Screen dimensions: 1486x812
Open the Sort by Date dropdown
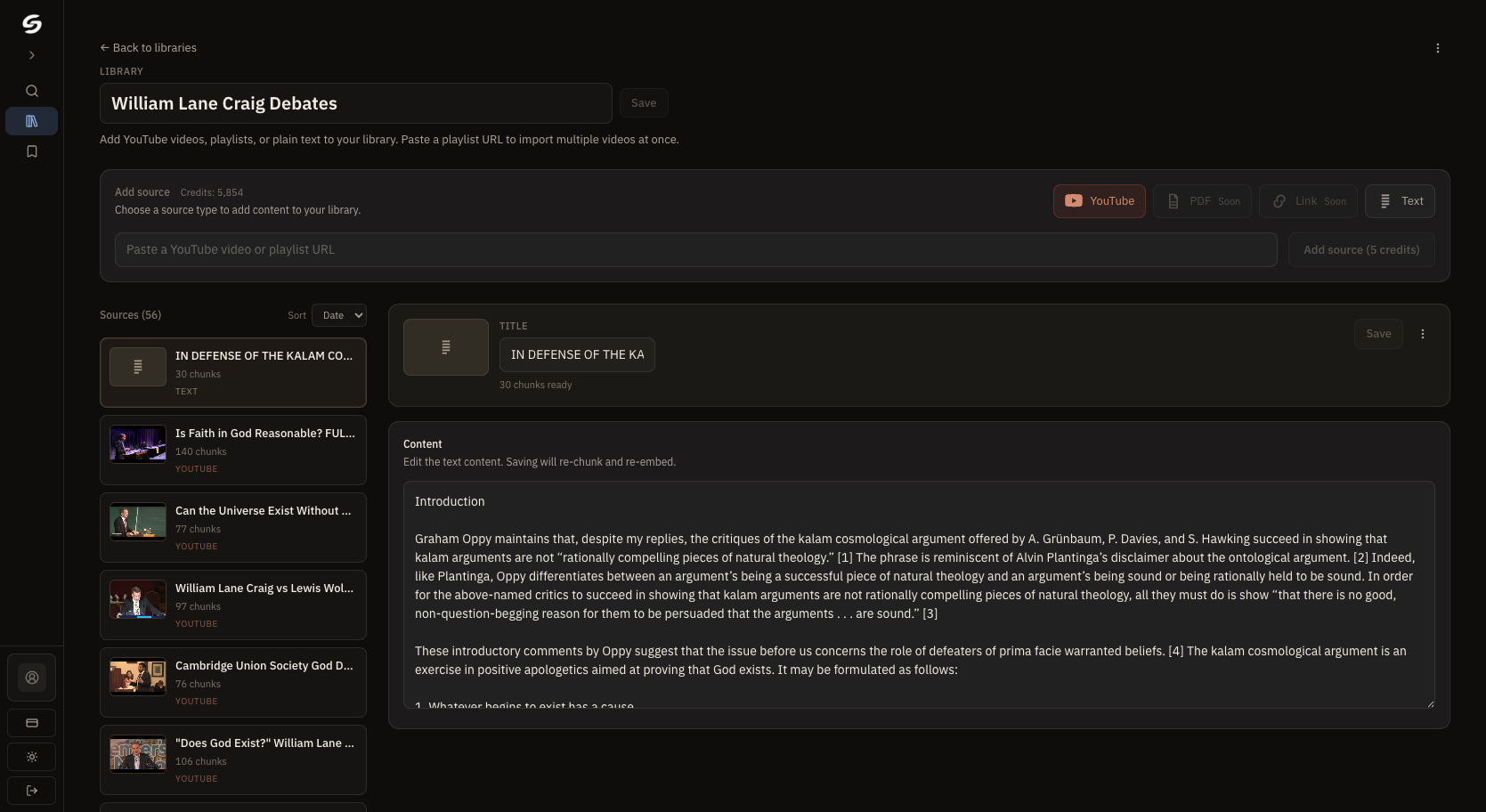click(x=339, y=315)
